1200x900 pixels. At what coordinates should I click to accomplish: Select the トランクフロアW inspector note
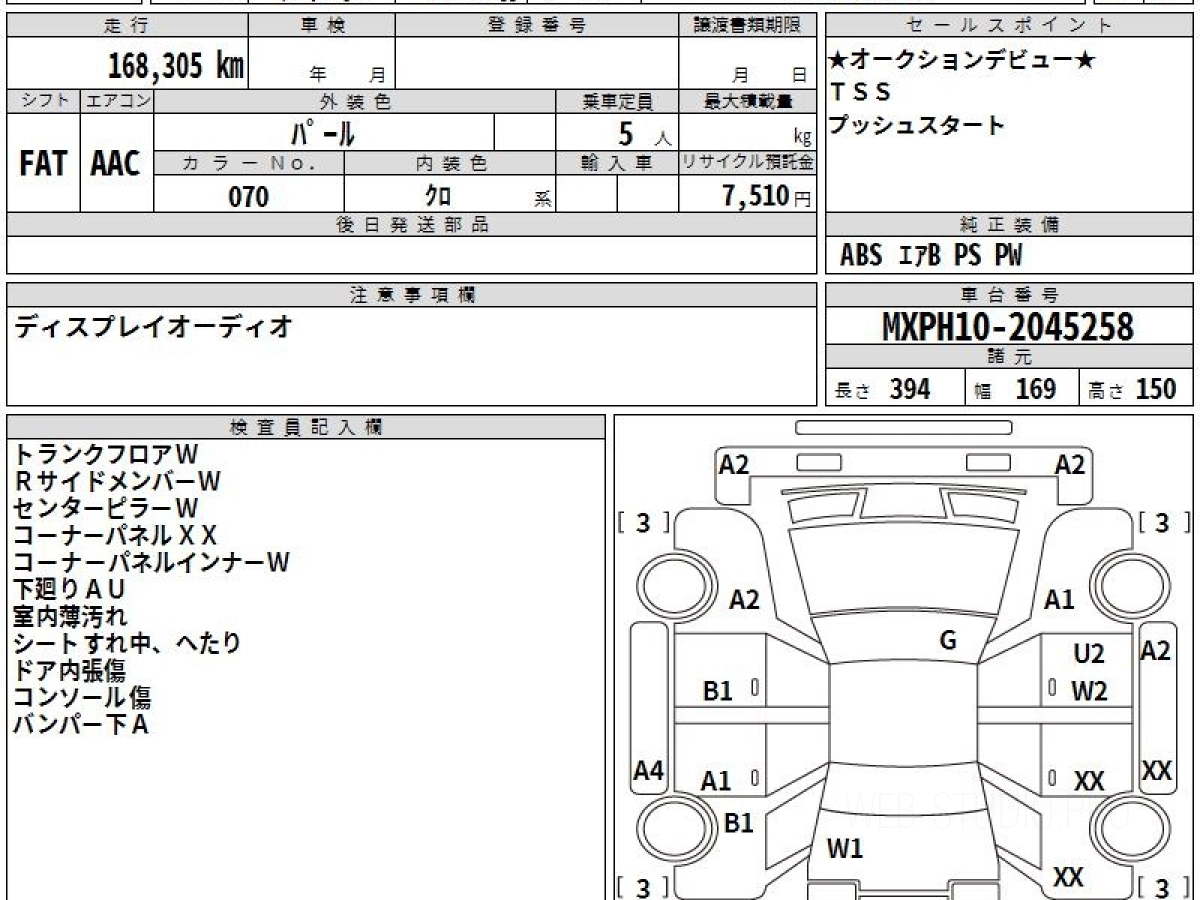[106, 454]
